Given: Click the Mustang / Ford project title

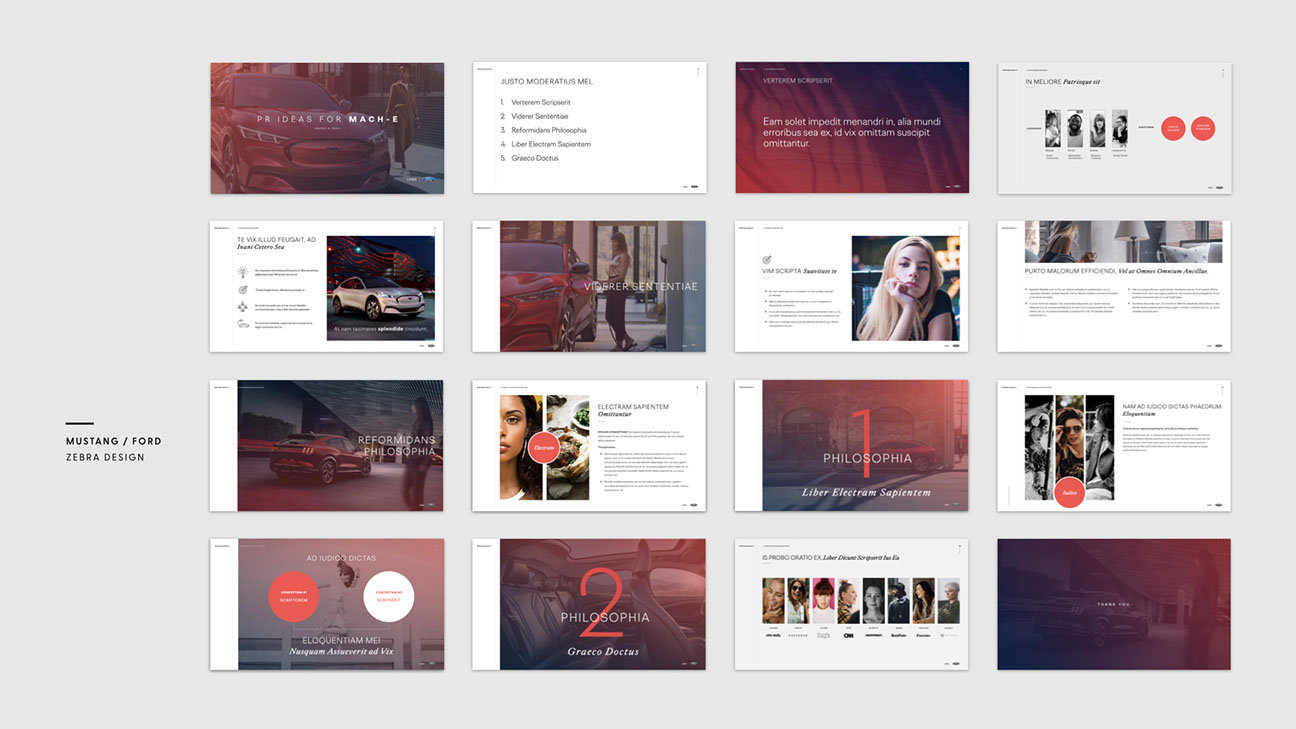Looking at the screenshot, I should (113, 441).
